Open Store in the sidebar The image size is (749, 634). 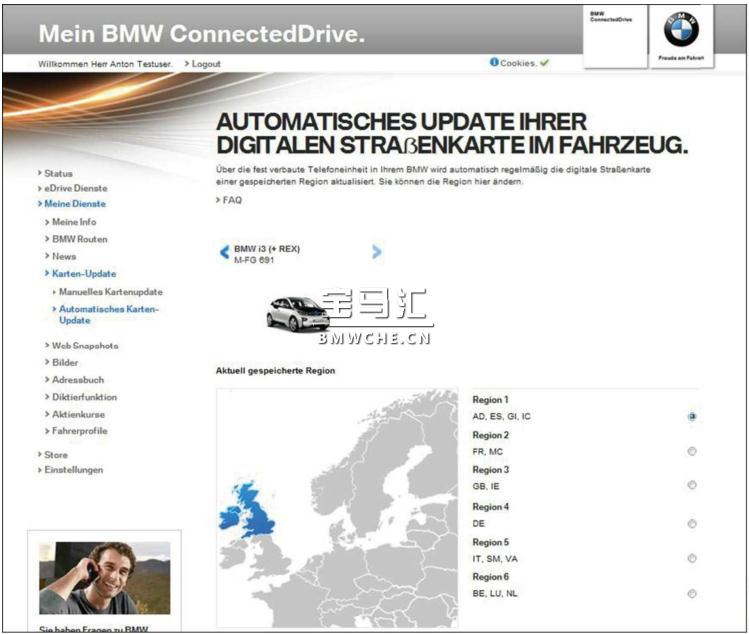56,455
